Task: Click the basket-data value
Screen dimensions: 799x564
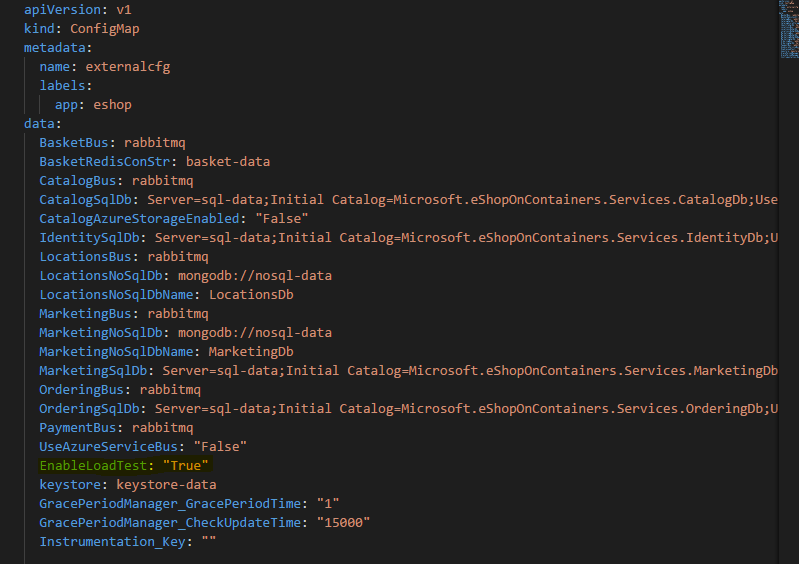Action: point(228,162)
